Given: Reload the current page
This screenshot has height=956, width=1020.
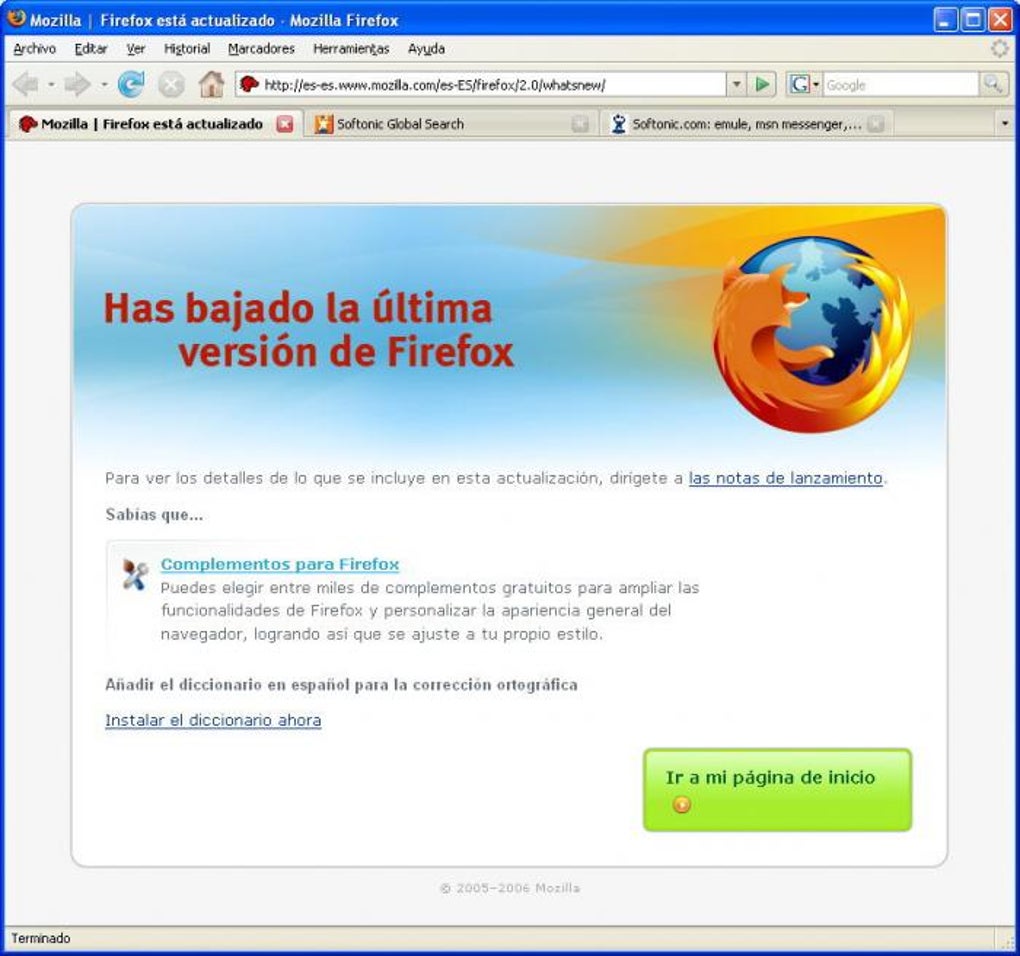Looking at the screenshot, I should point(131,85).
